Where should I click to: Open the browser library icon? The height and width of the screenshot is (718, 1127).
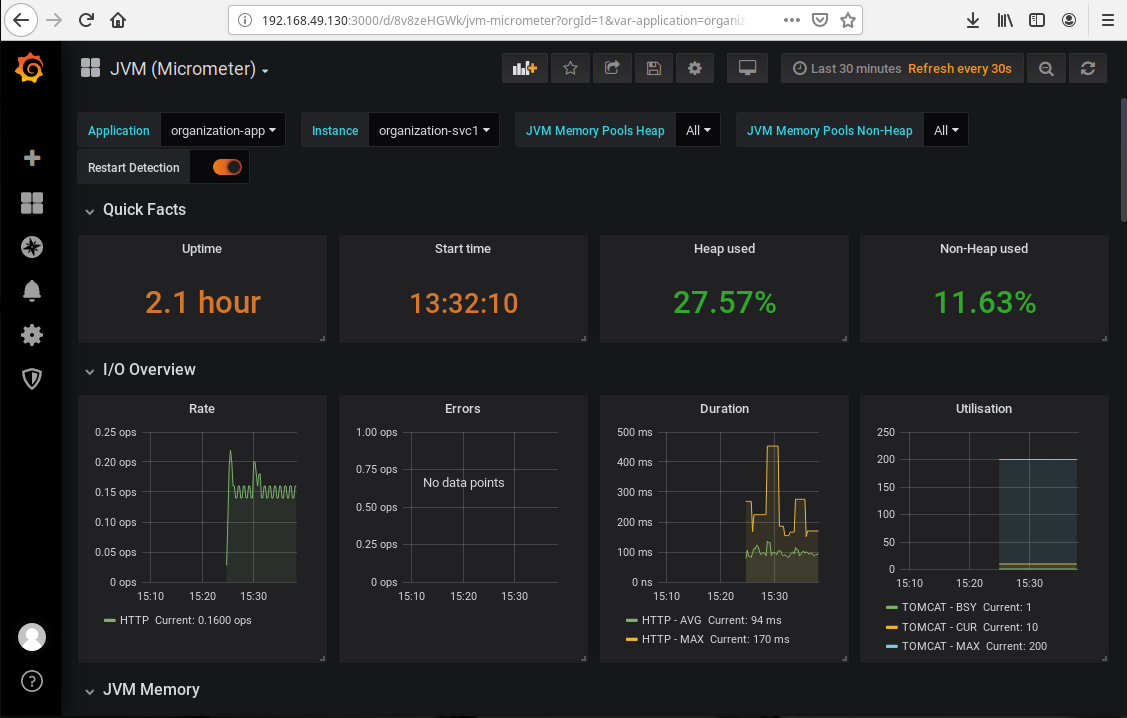point(1005,20)
